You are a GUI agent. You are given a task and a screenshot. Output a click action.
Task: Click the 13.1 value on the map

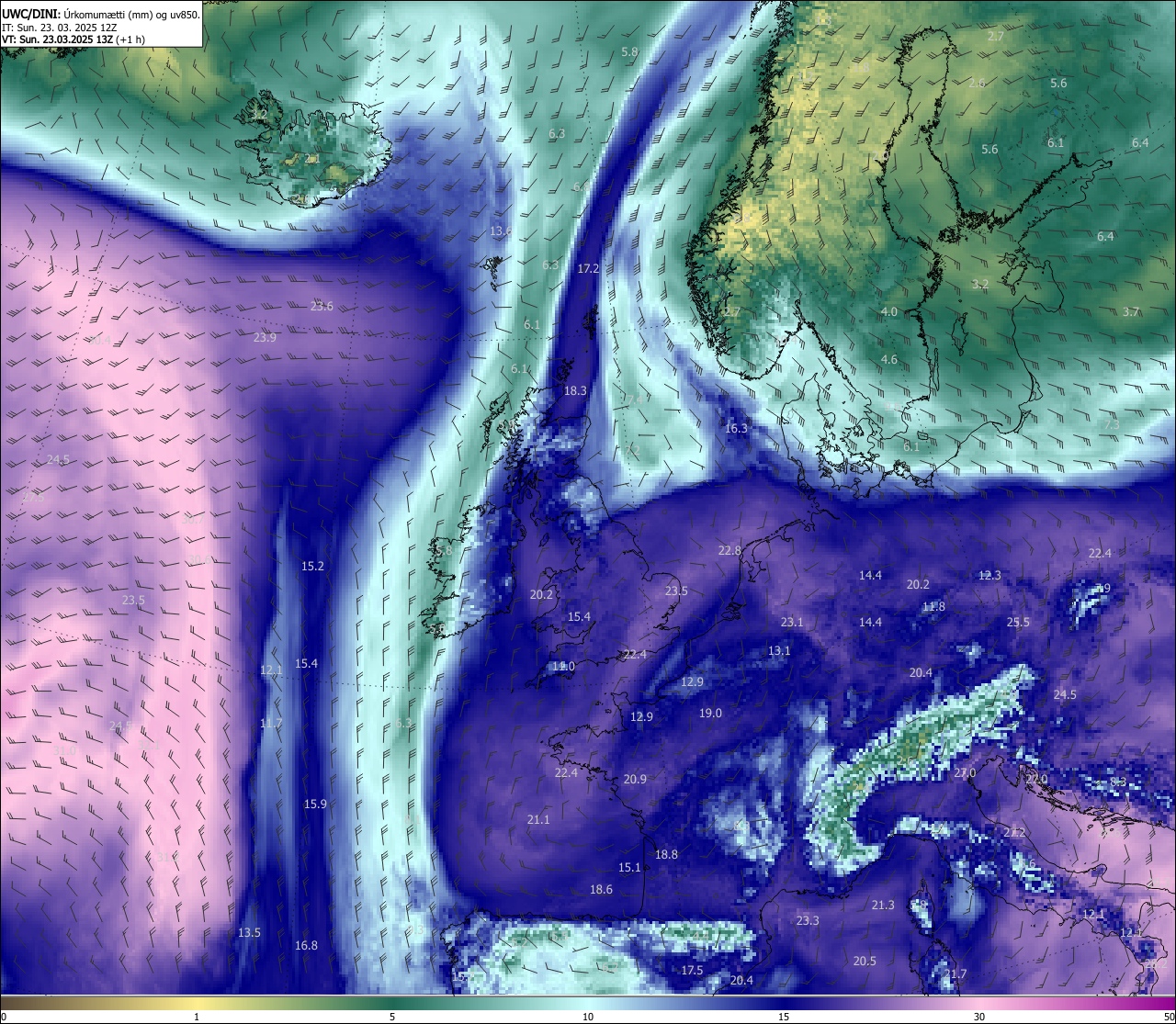[x=779, y=650]
